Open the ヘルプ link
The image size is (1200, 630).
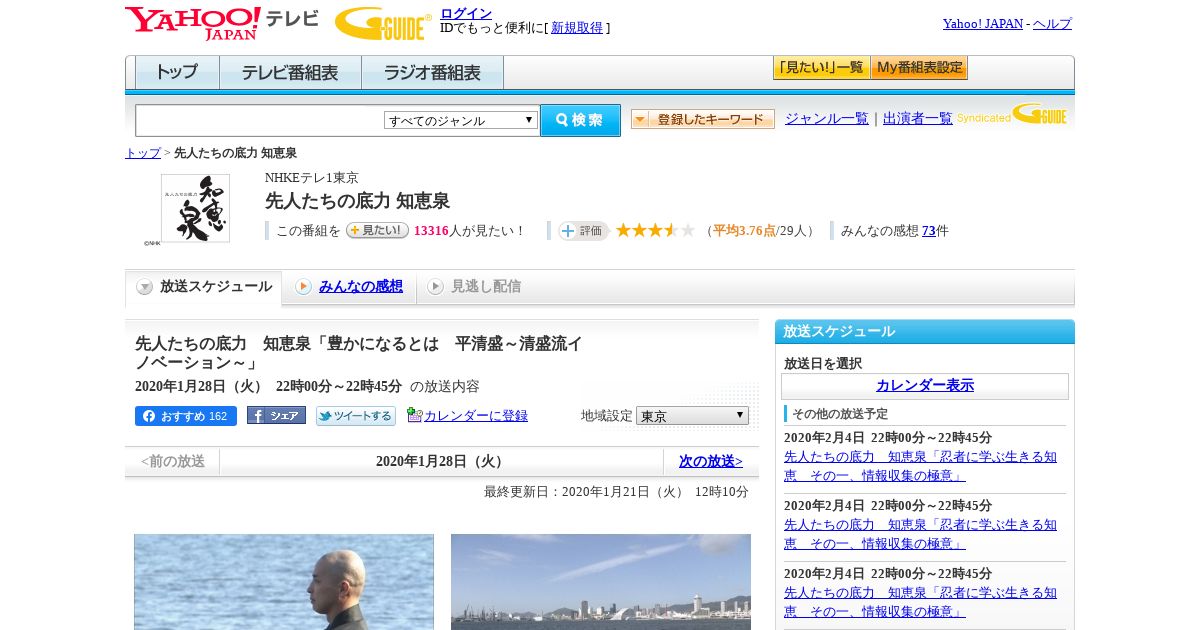[x=1052, y=24]
